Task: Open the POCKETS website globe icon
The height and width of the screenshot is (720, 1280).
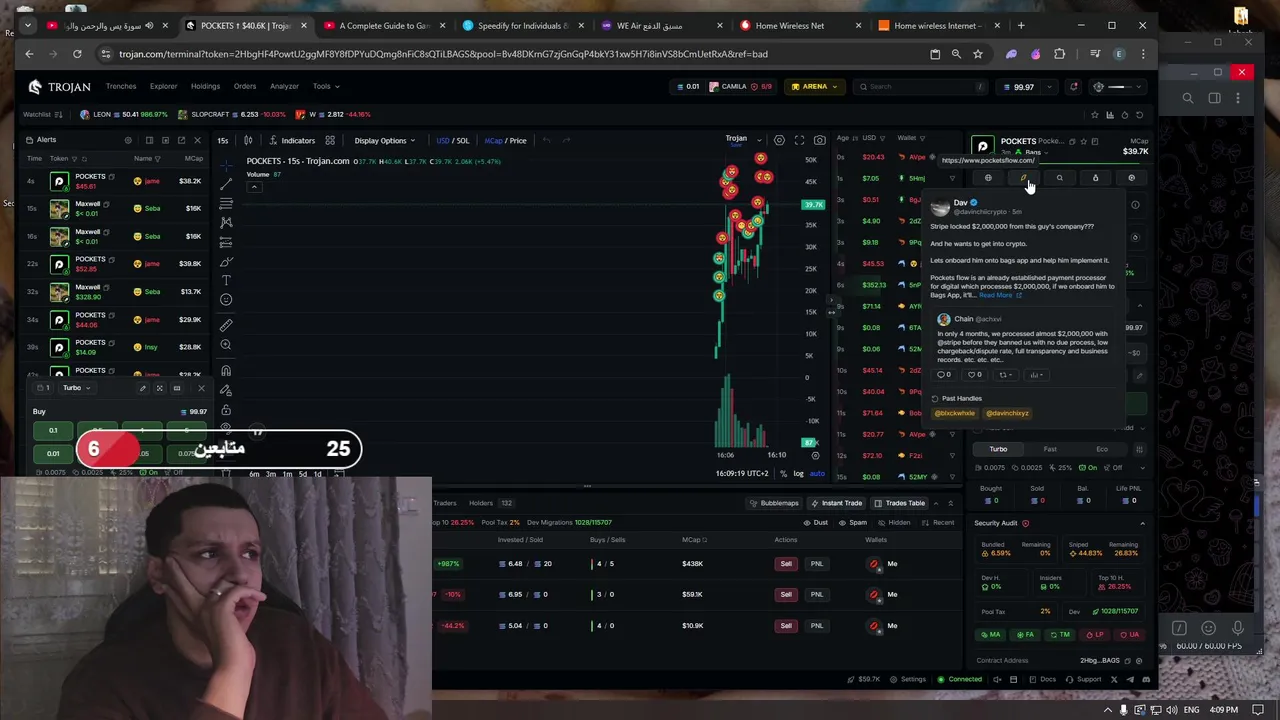Action: (x=988, y=178)
